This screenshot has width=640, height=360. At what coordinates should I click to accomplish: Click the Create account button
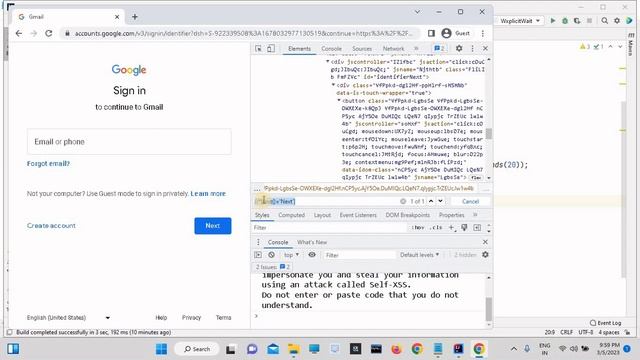(51, 226)
